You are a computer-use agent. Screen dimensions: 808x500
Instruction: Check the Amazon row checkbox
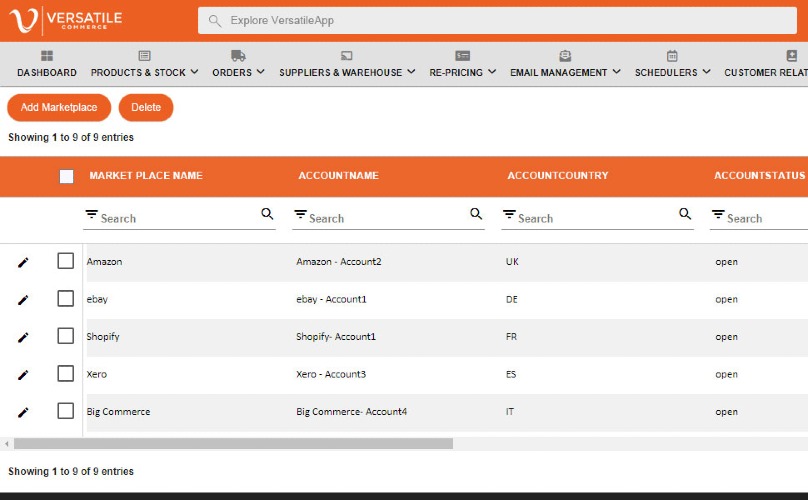(65, 261)
